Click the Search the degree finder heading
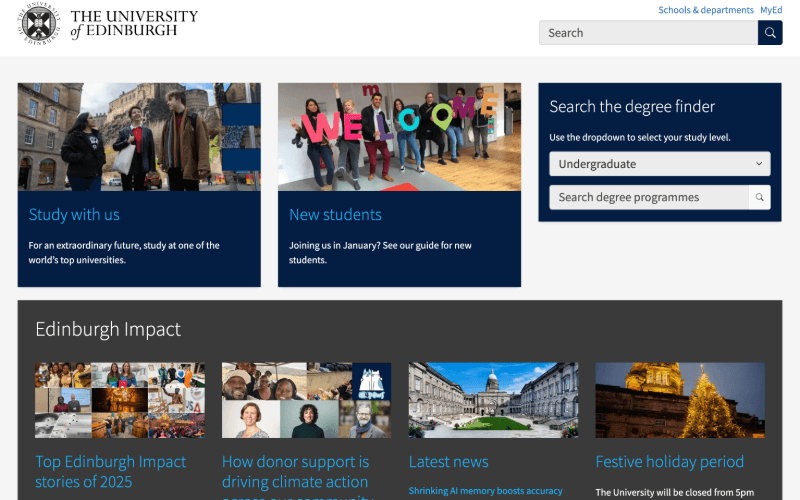800x500 pixels. (632, 107)
